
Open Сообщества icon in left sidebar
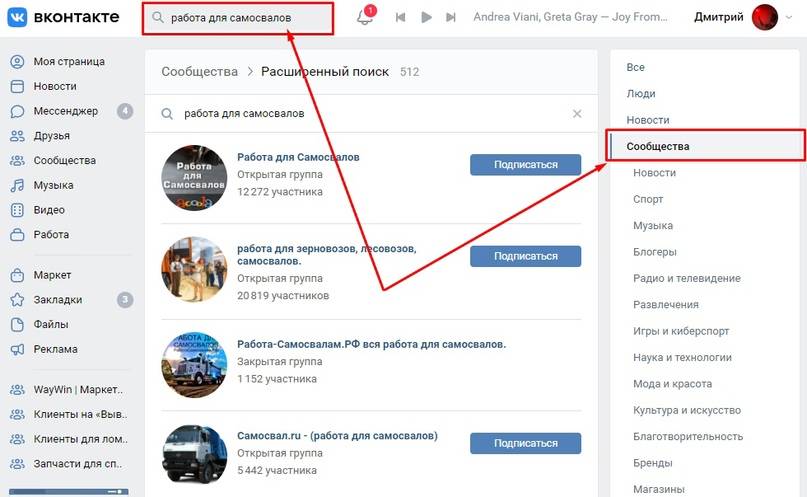[x=17, y=161]
